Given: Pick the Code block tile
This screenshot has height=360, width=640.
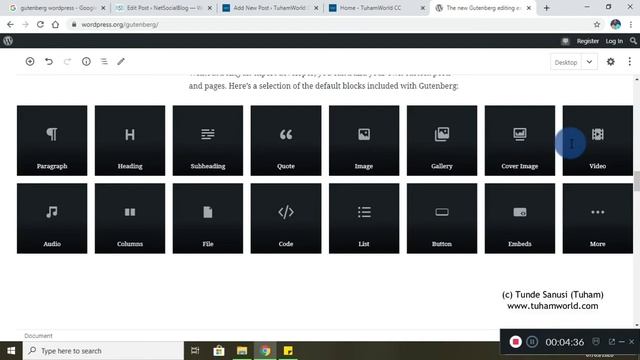Looking at the screenshot, I should [286, 218].
